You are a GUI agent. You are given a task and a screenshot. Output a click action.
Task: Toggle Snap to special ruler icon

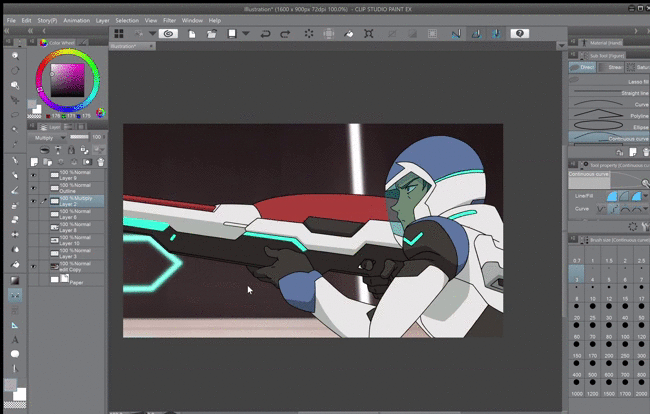pyautogui.click(x=476, y=34)
